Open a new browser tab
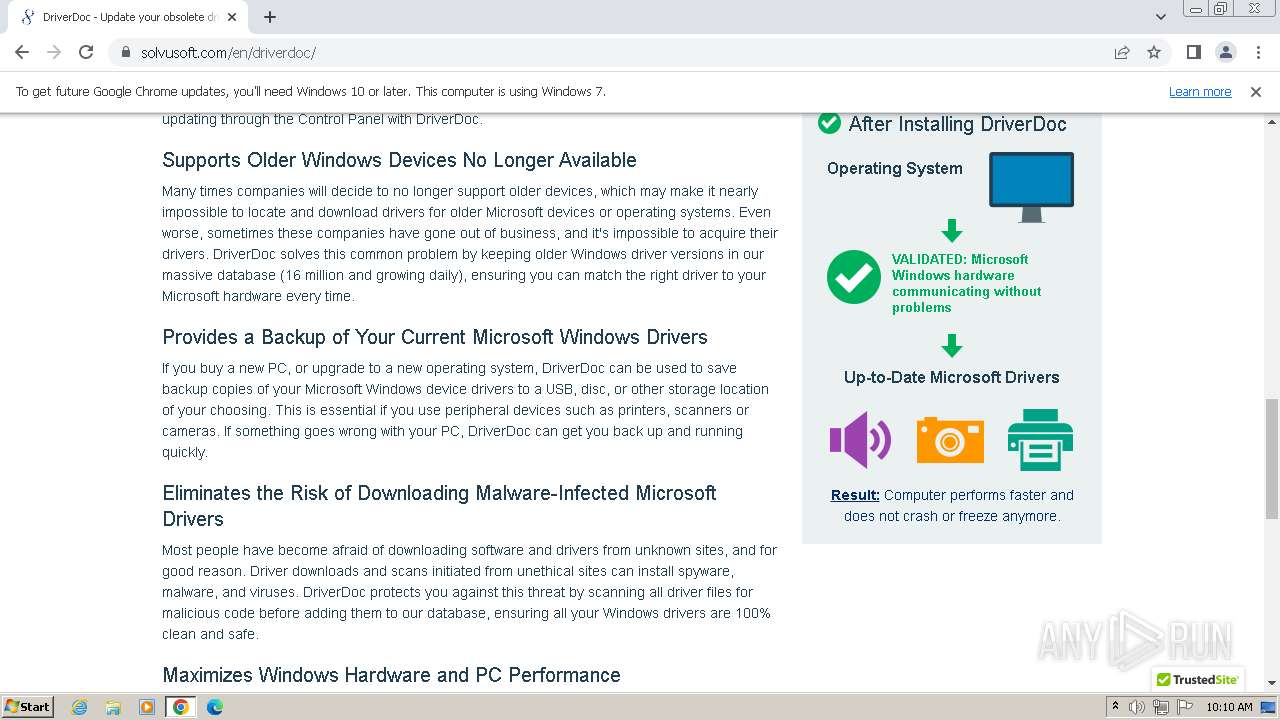The width and height of the screenshot is (1280, 720). point(270,17)
